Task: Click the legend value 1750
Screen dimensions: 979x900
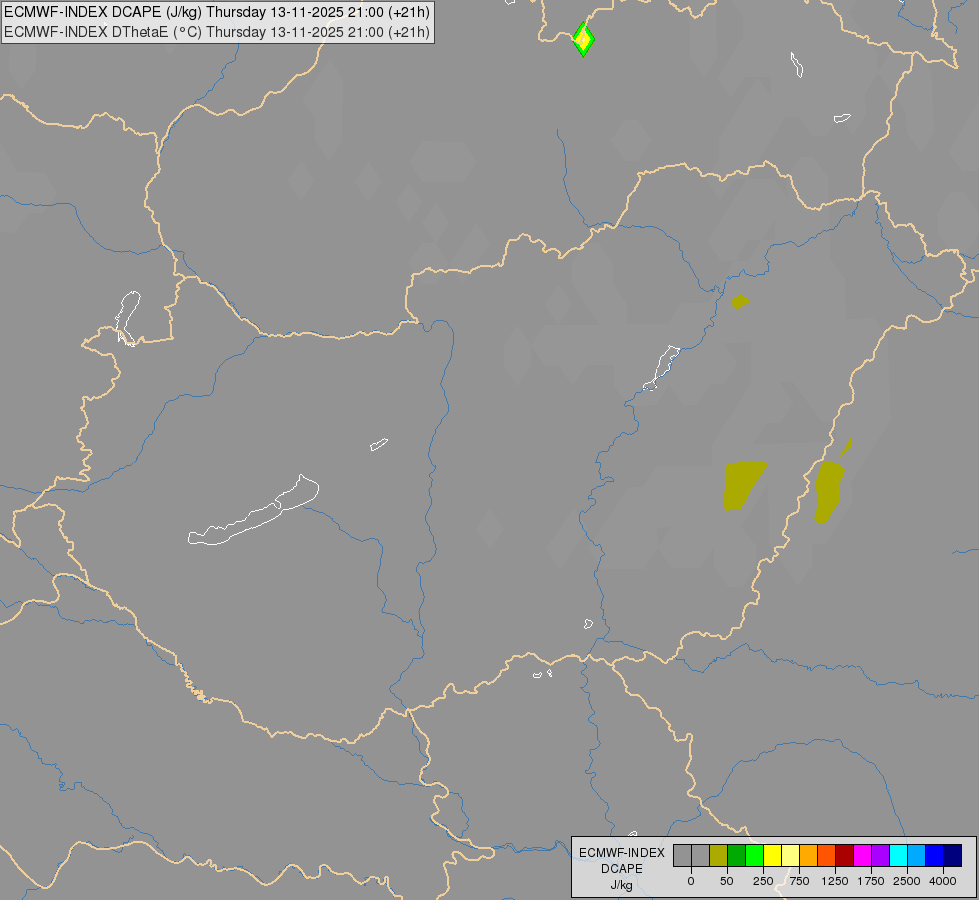Action: [871, 881]
